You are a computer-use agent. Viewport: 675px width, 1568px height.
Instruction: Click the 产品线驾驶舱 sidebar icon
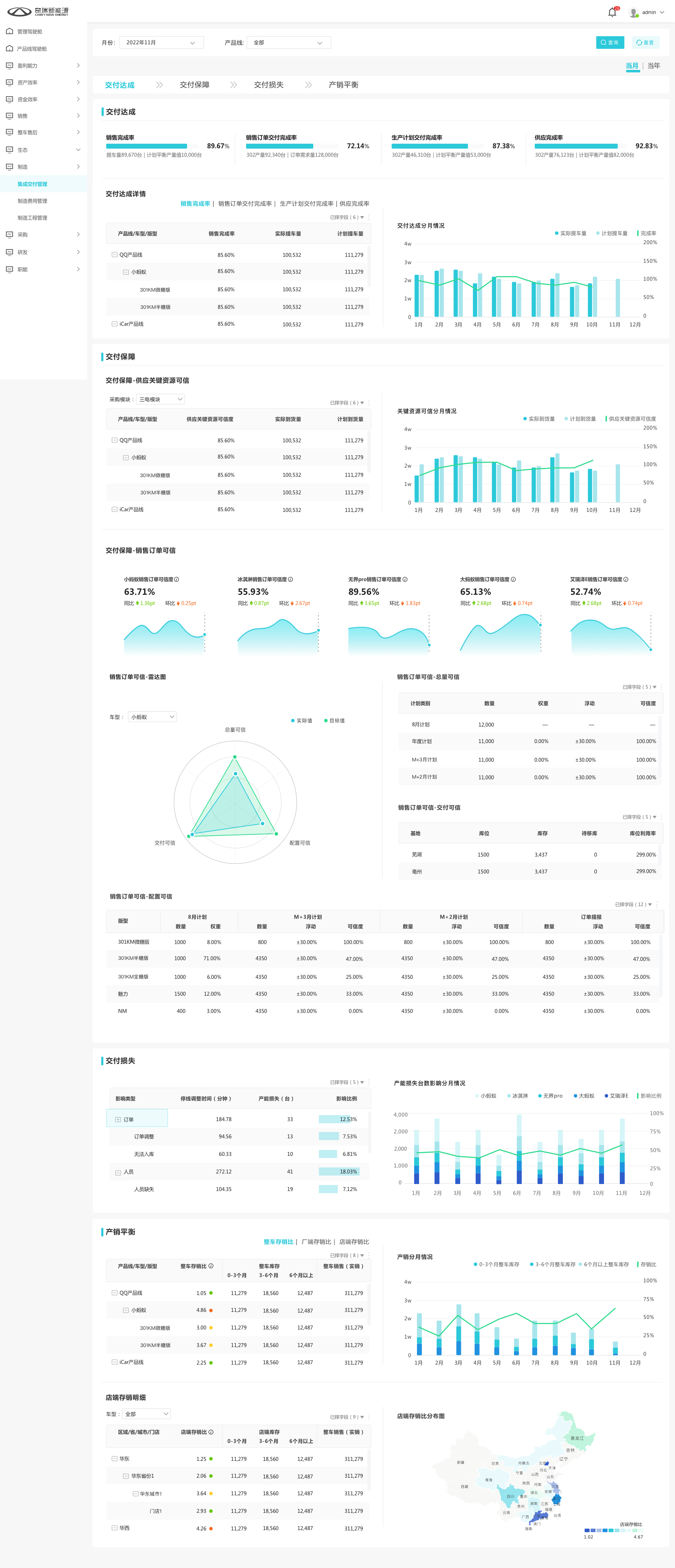point(9,48)
